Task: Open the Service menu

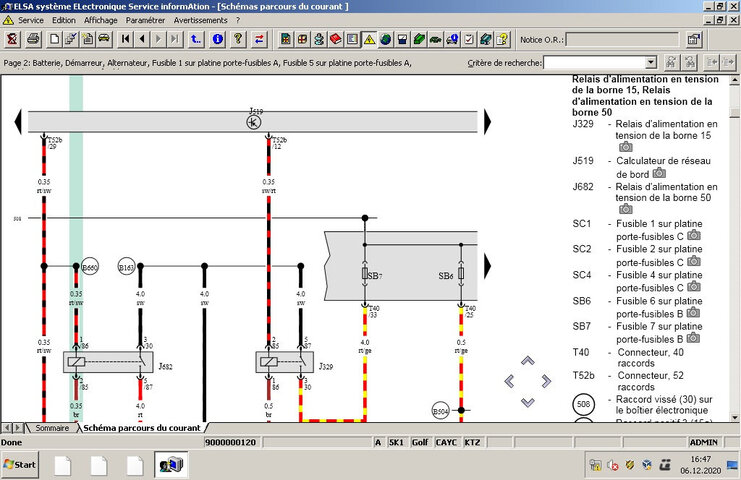Action: click(31, 20)
